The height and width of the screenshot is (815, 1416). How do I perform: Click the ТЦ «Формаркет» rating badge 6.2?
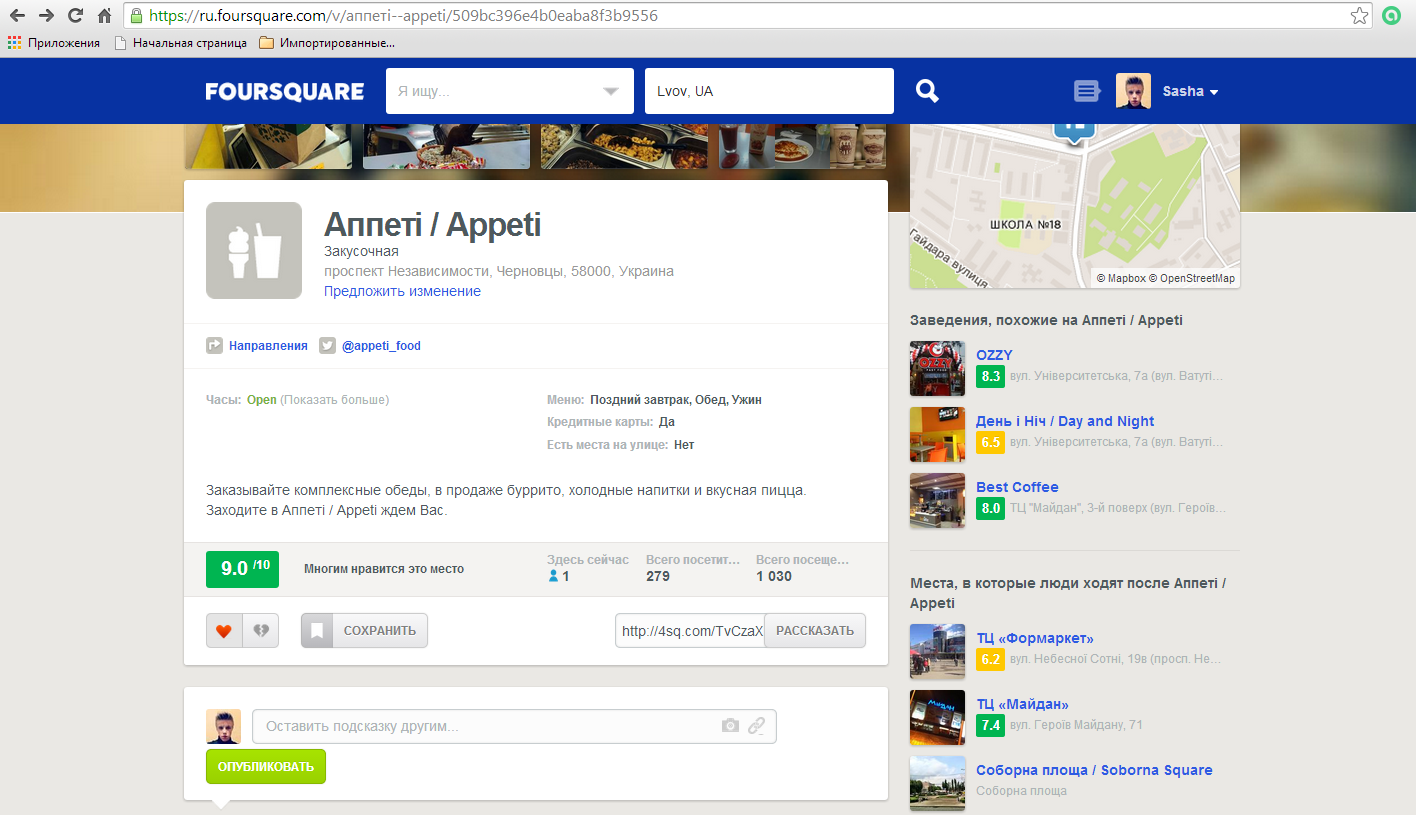(990, 659)
